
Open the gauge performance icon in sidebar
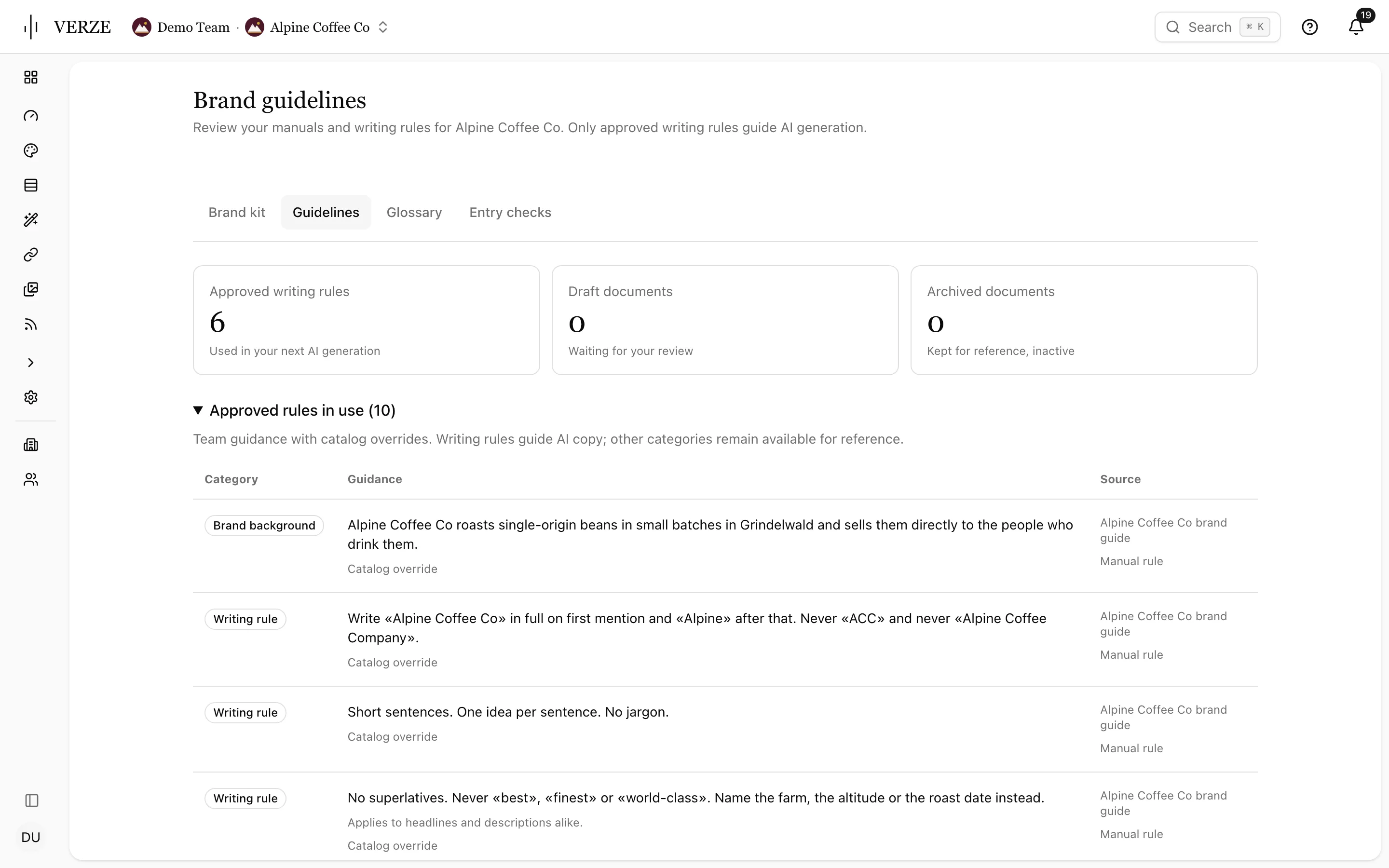click(x=31, y=116)
